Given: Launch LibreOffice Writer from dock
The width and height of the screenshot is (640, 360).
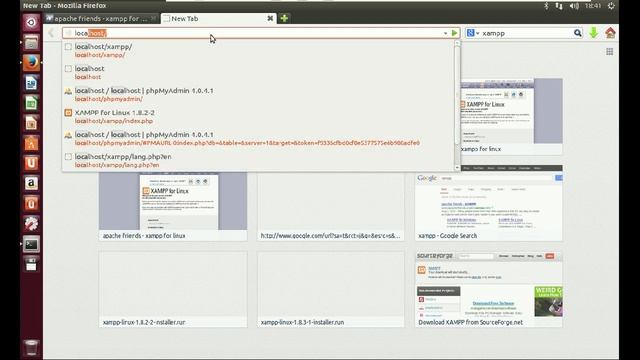Looking at the screenshot, I should pos(31,83).
